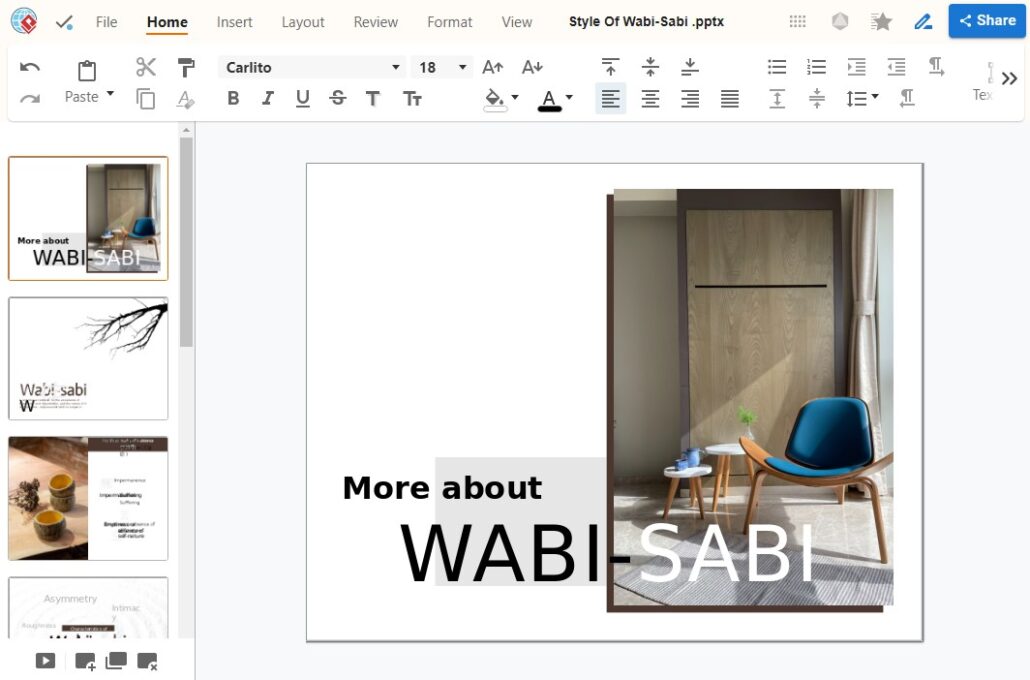Start the slideshow with the play icon

click(x=44, y=660)
